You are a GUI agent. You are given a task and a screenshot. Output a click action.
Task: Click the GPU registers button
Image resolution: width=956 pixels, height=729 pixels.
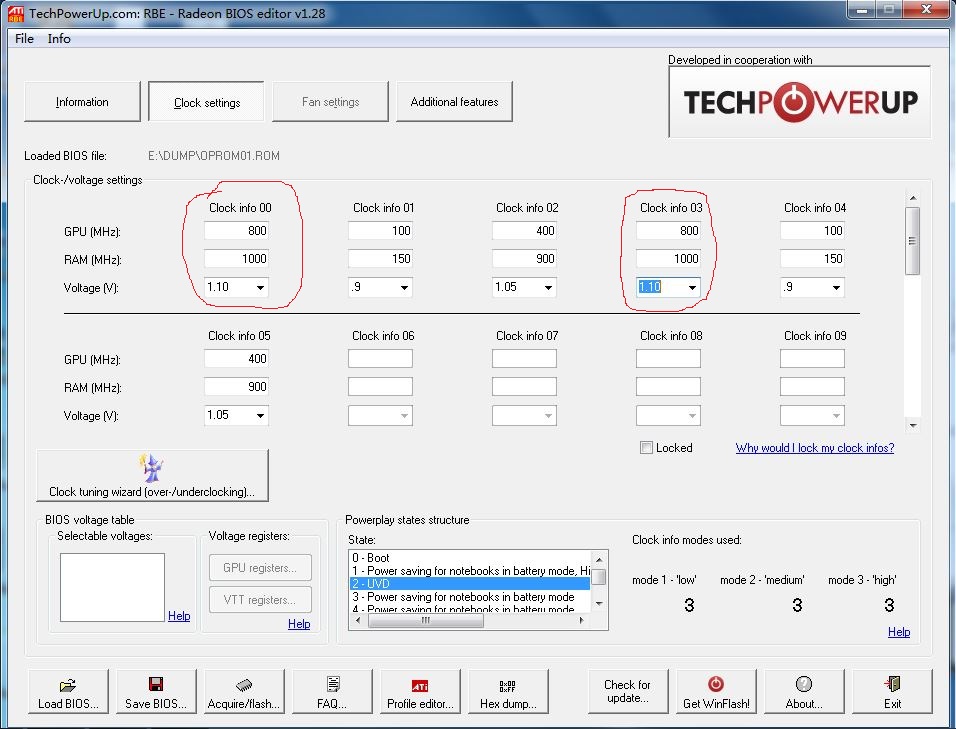click(260, 568)
